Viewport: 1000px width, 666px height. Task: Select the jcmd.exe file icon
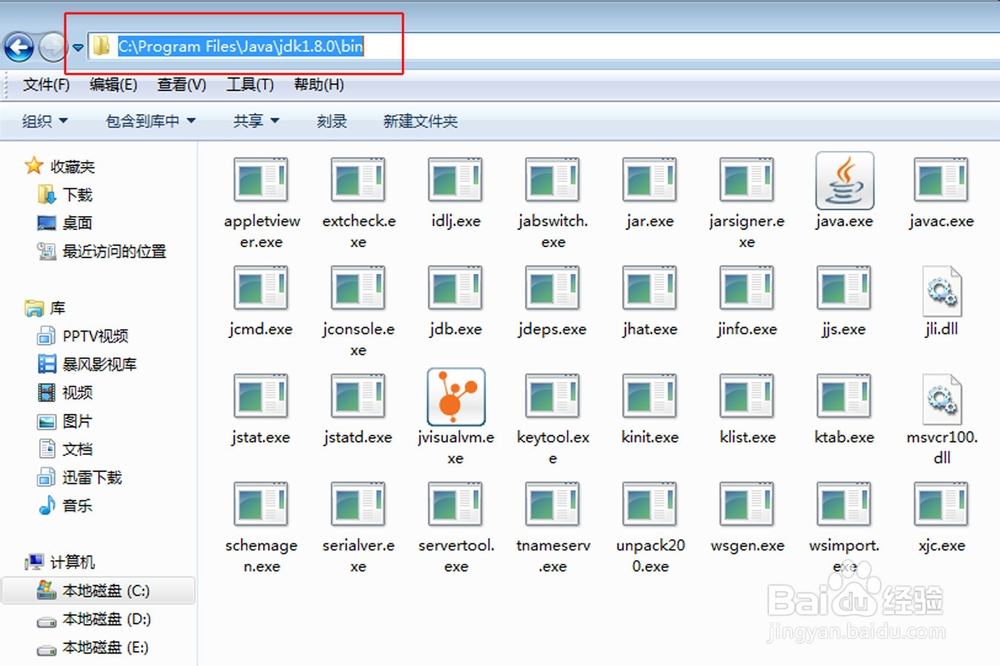point(261,287)
